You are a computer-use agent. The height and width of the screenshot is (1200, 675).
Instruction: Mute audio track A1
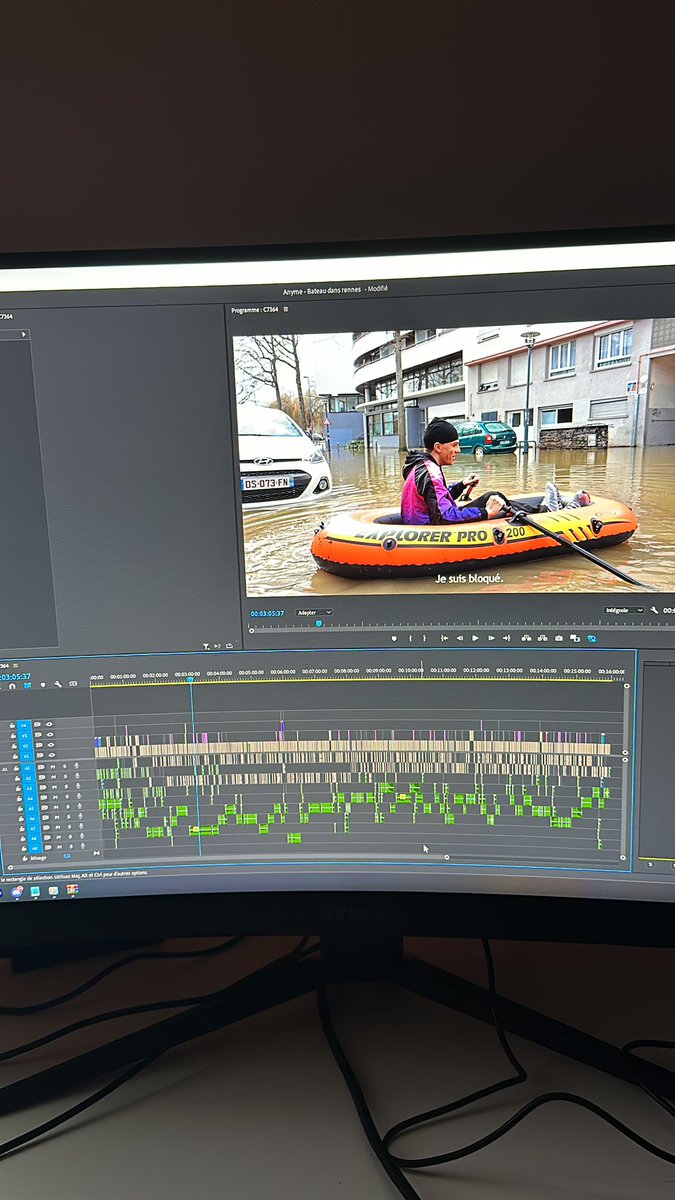(x=53, y=767)
